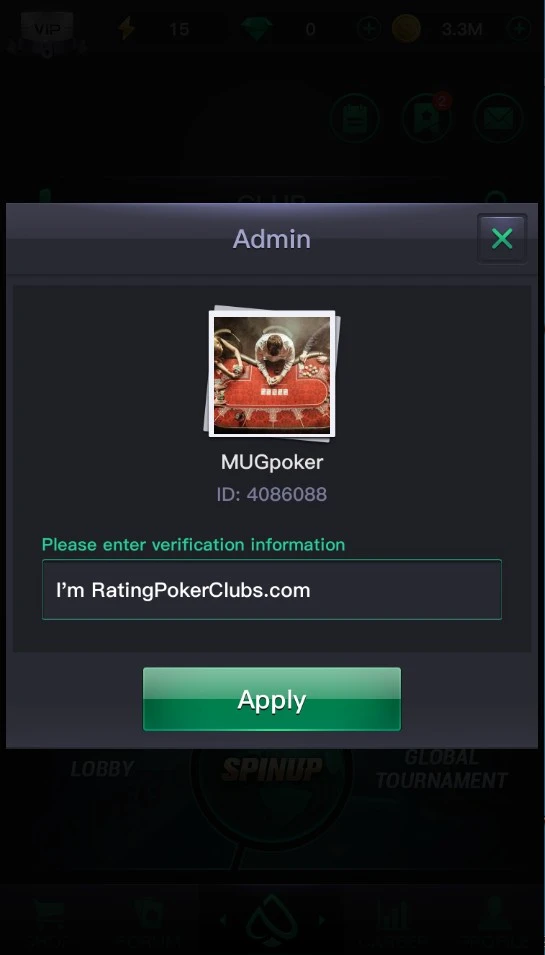Add diamonds with the plus button
The height and width of the screenshot is (955, 545).
pyautogui.click(x=368, y=29)
